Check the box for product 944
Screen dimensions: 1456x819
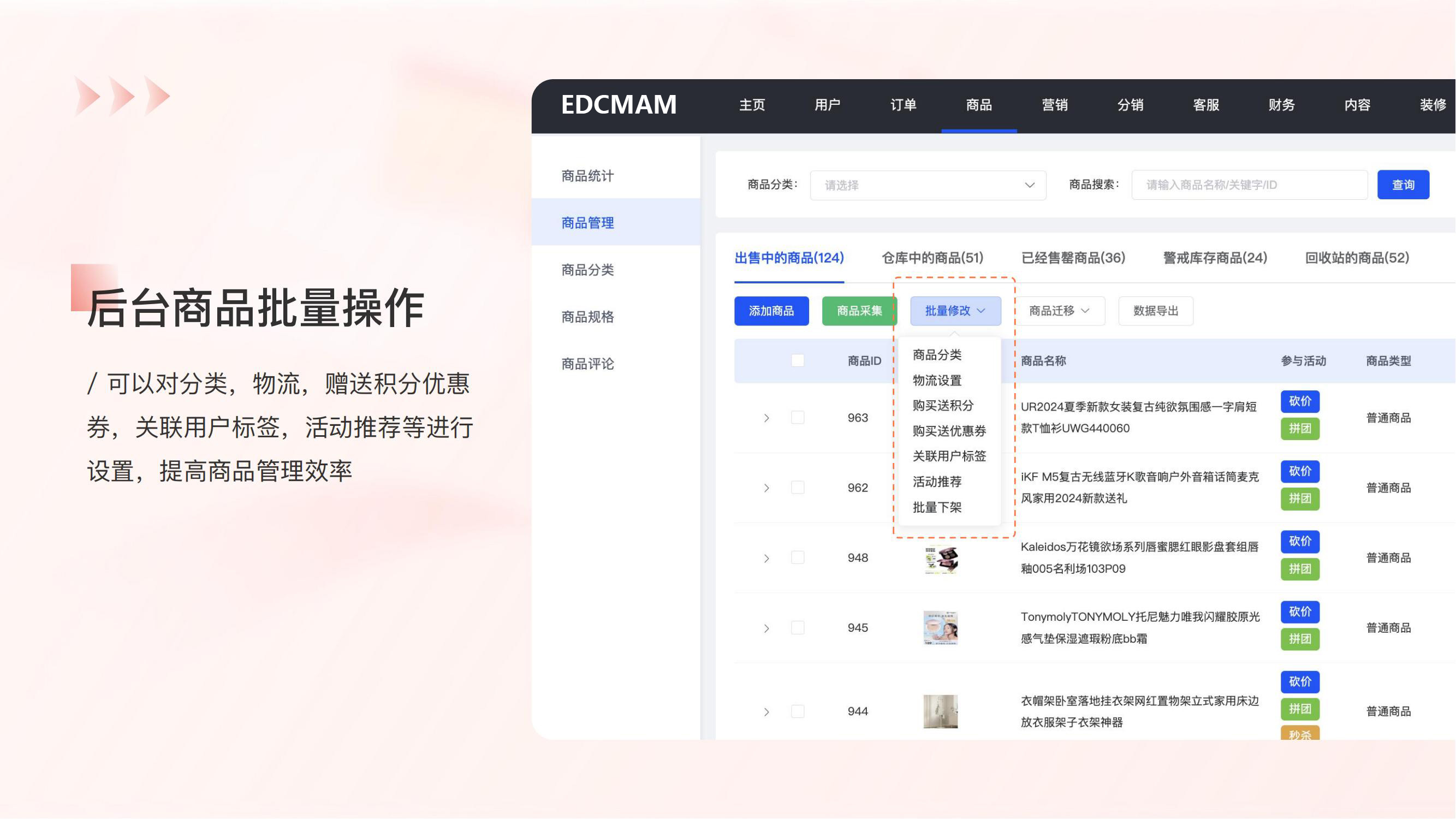pos(798,711)
